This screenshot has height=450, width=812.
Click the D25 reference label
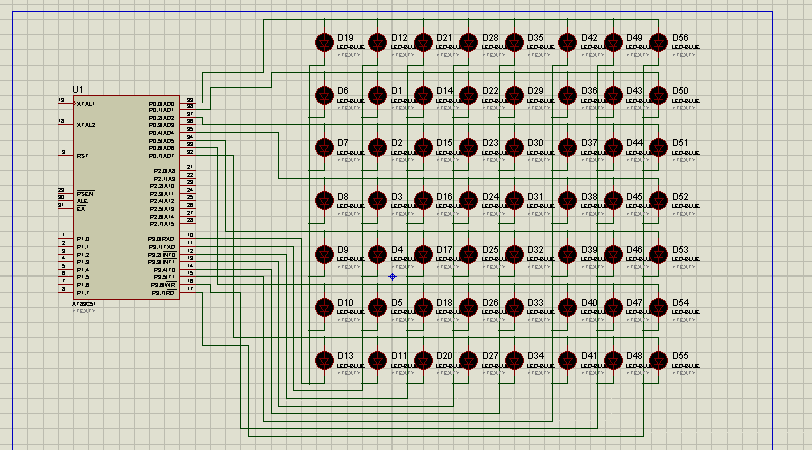[490, 250]
